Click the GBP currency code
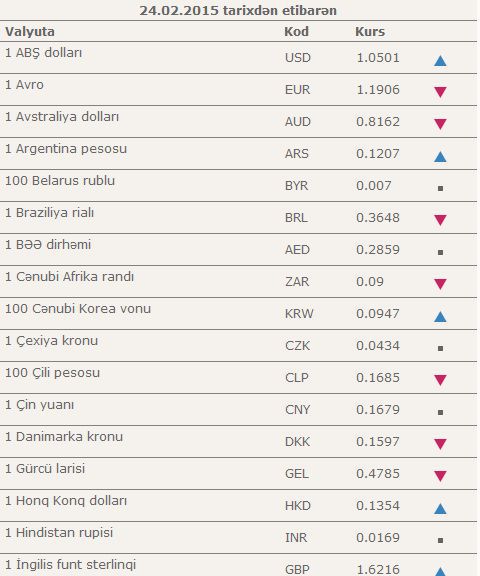480x576 pixels. coord(297,569)
